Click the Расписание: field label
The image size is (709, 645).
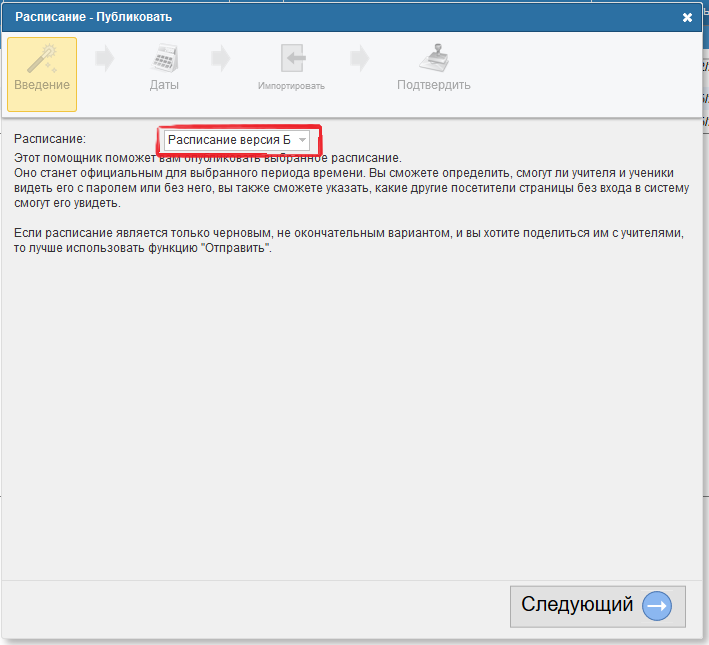(x=50, y=138)
